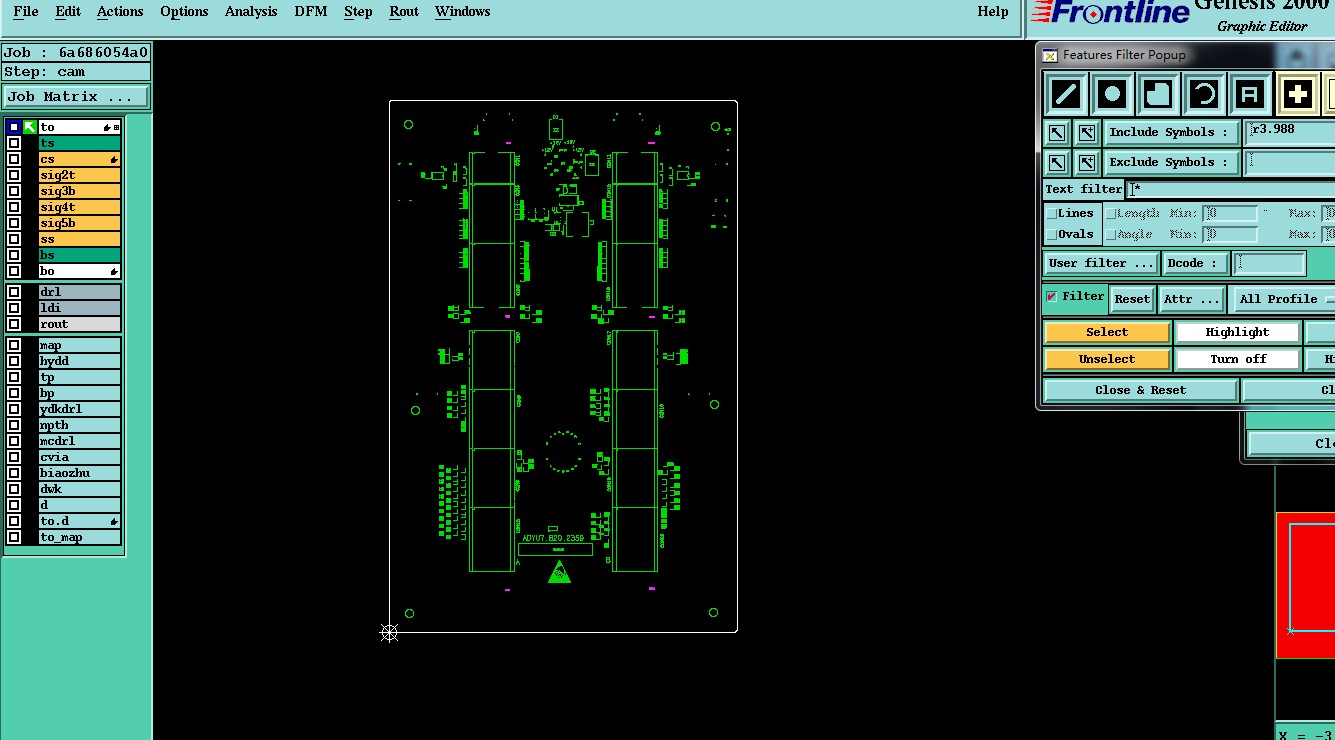This screenshot has width=1335, height=740.
Task: Click the green arrow icon on 'to' layer
Action: pos(30,127)
